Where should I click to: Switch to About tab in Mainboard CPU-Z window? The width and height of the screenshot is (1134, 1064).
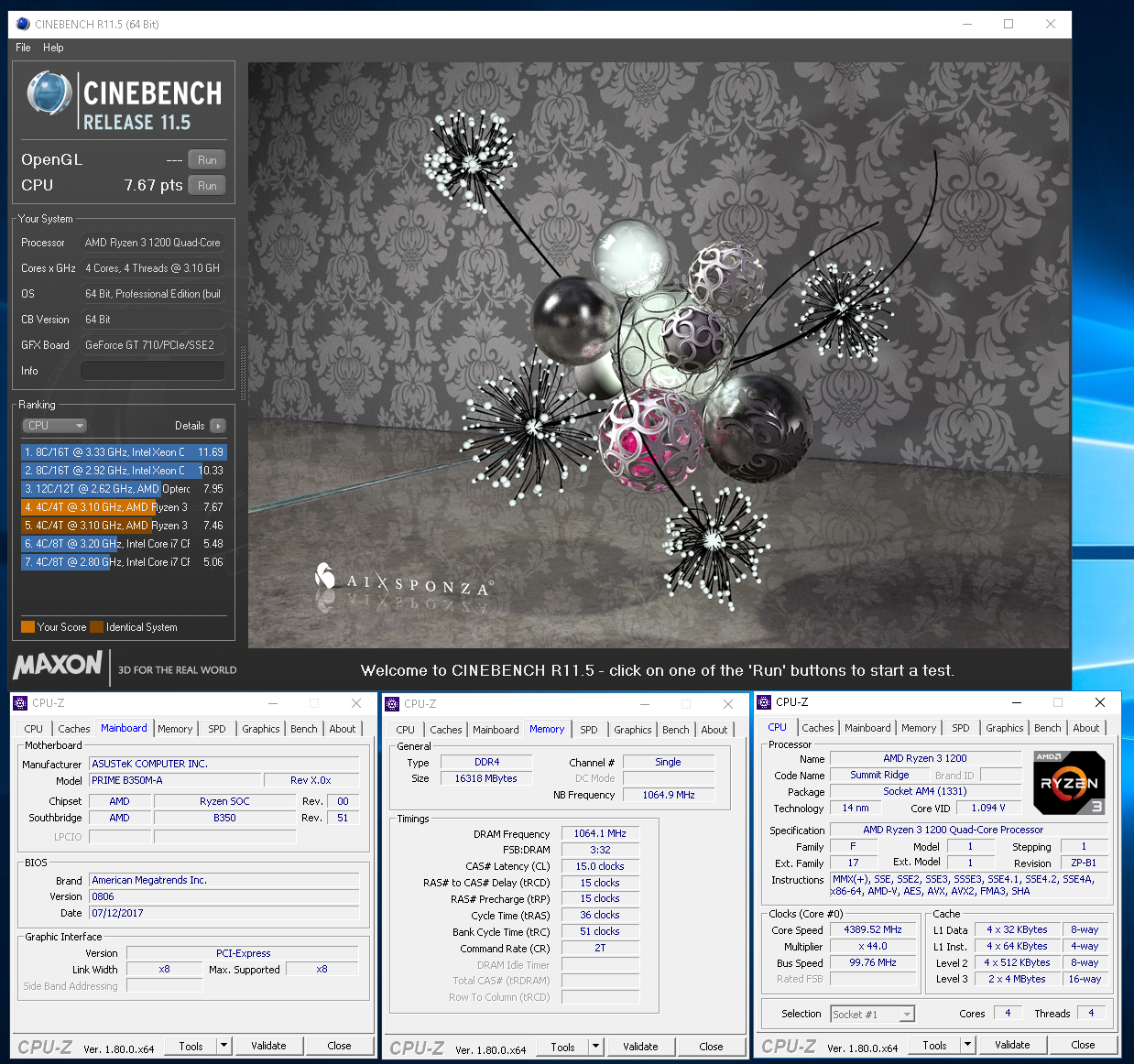point(343,729)
